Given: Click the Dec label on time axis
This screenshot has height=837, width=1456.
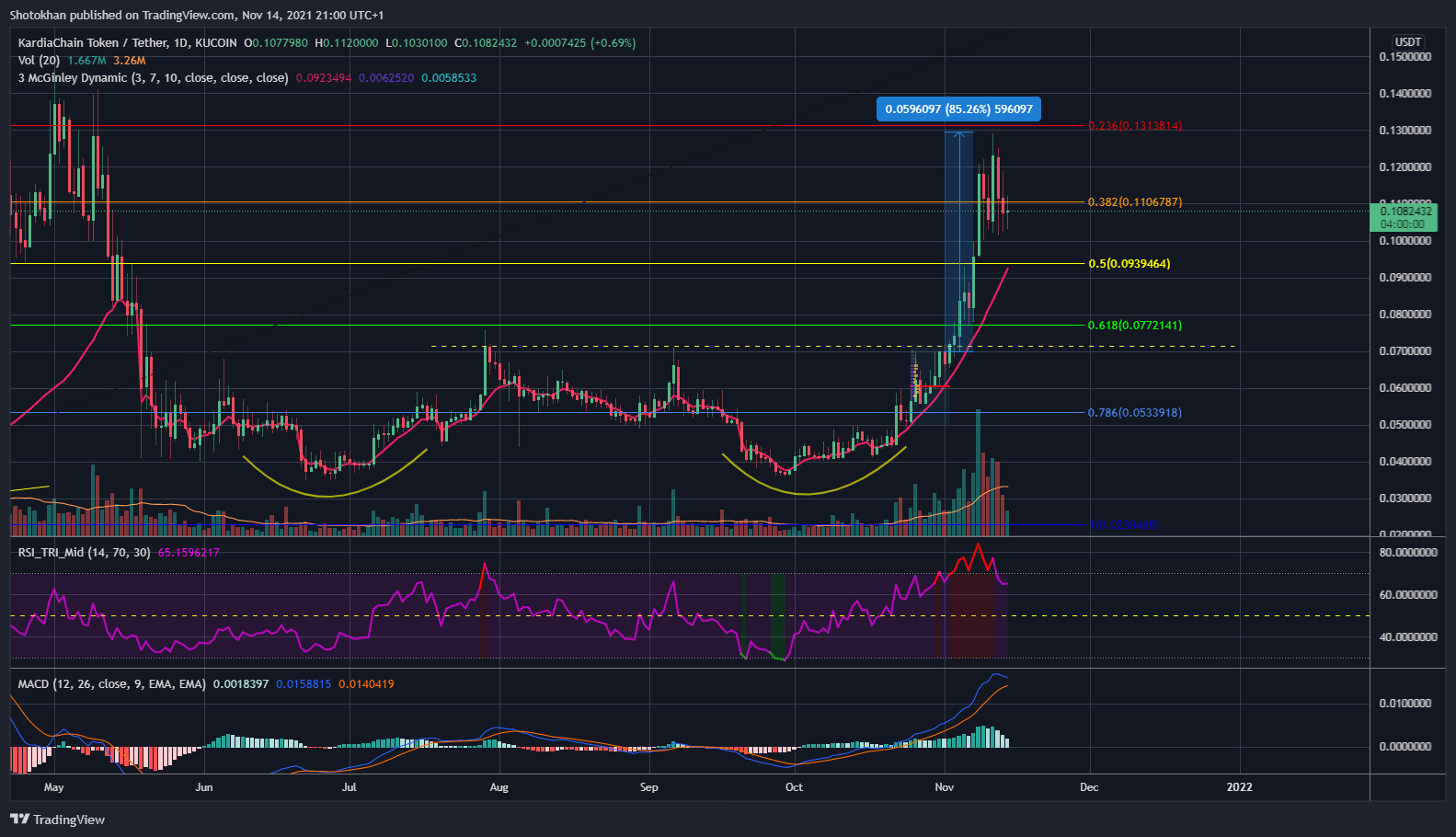Looking at the screenshot, I should (x=1089, y=787).
